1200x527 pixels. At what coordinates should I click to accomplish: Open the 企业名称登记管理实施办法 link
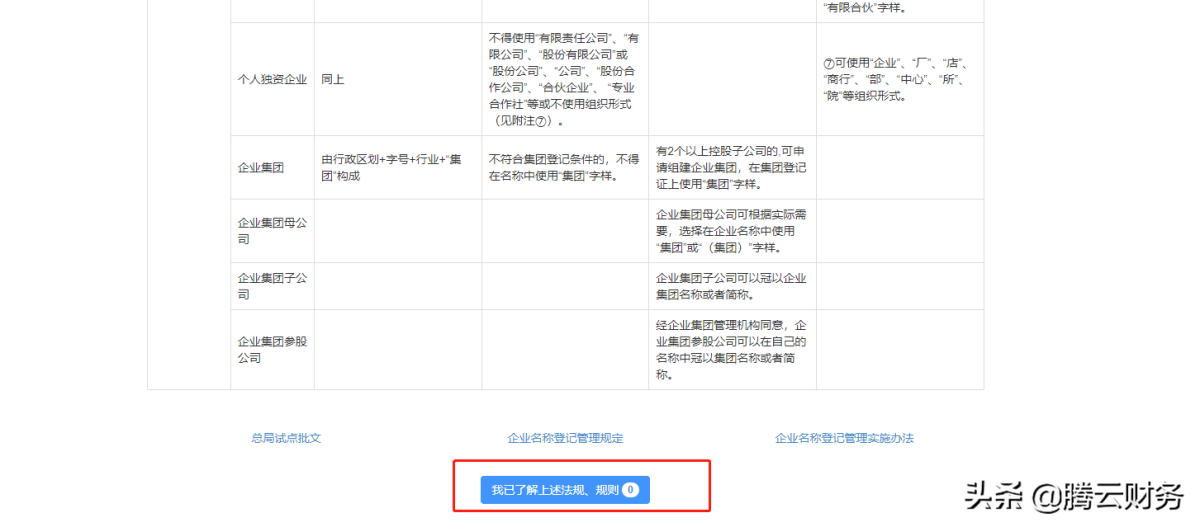click(x=844, y=438)
